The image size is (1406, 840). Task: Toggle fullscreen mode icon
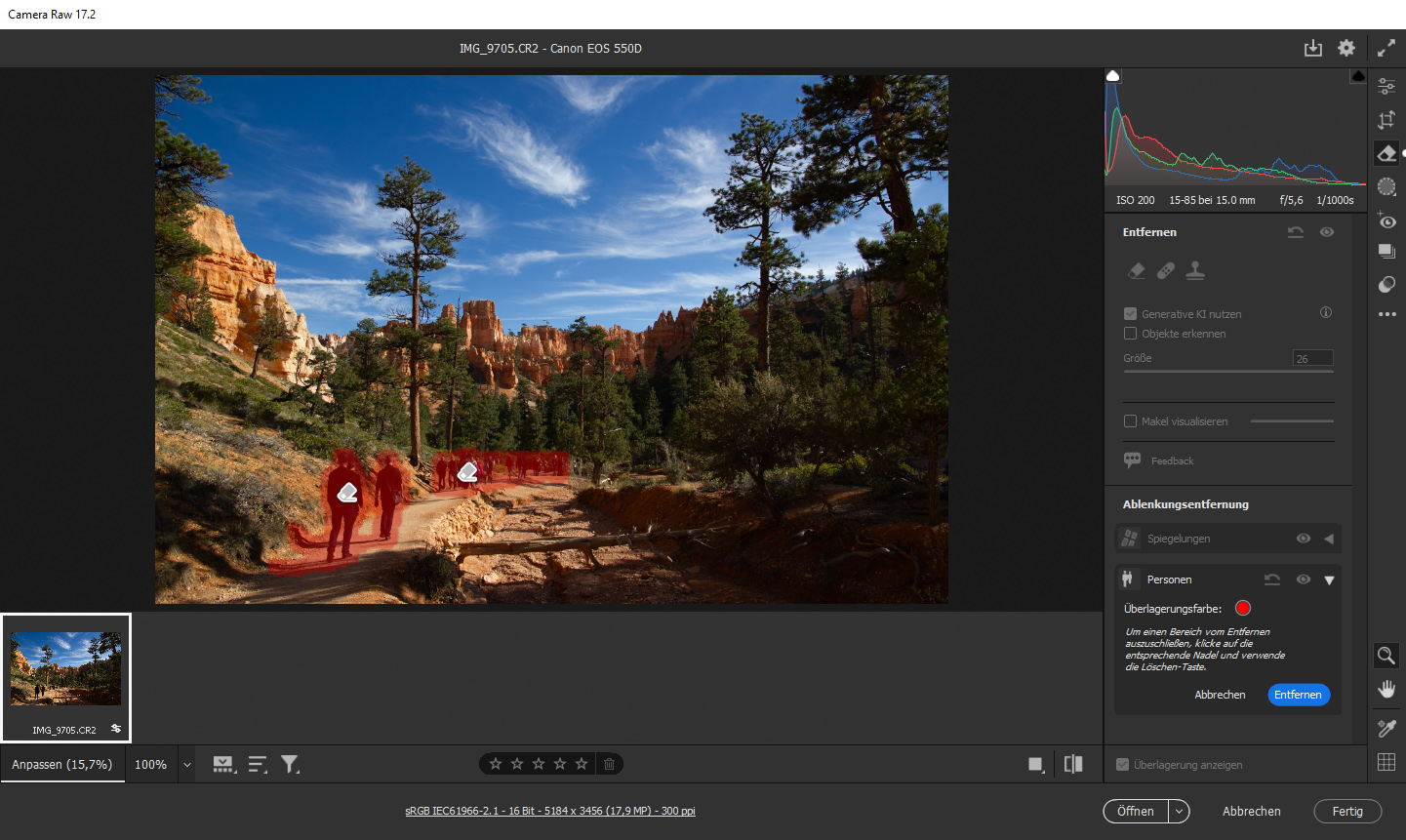point(1386,48)
